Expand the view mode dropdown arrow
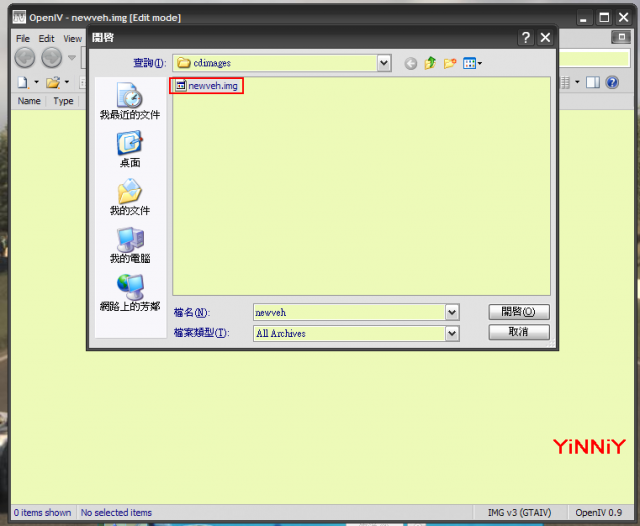Viewport: 640px width, 526px height. (x=577, y=82)
